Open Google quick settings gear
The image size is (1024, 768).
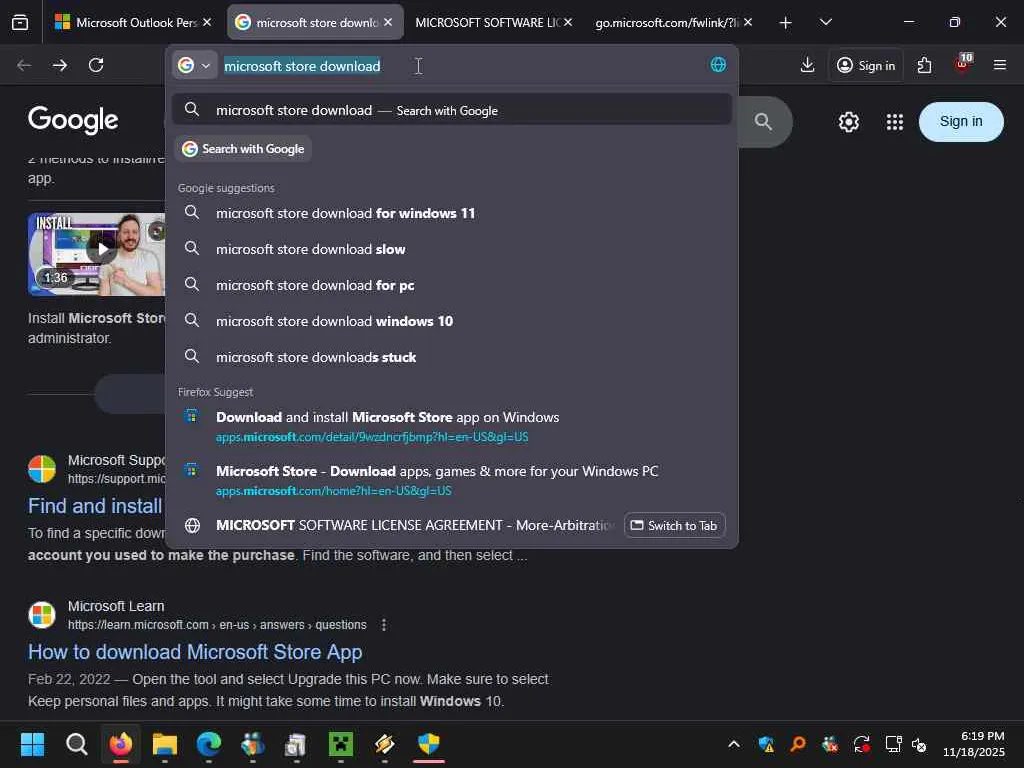point(848,121)
